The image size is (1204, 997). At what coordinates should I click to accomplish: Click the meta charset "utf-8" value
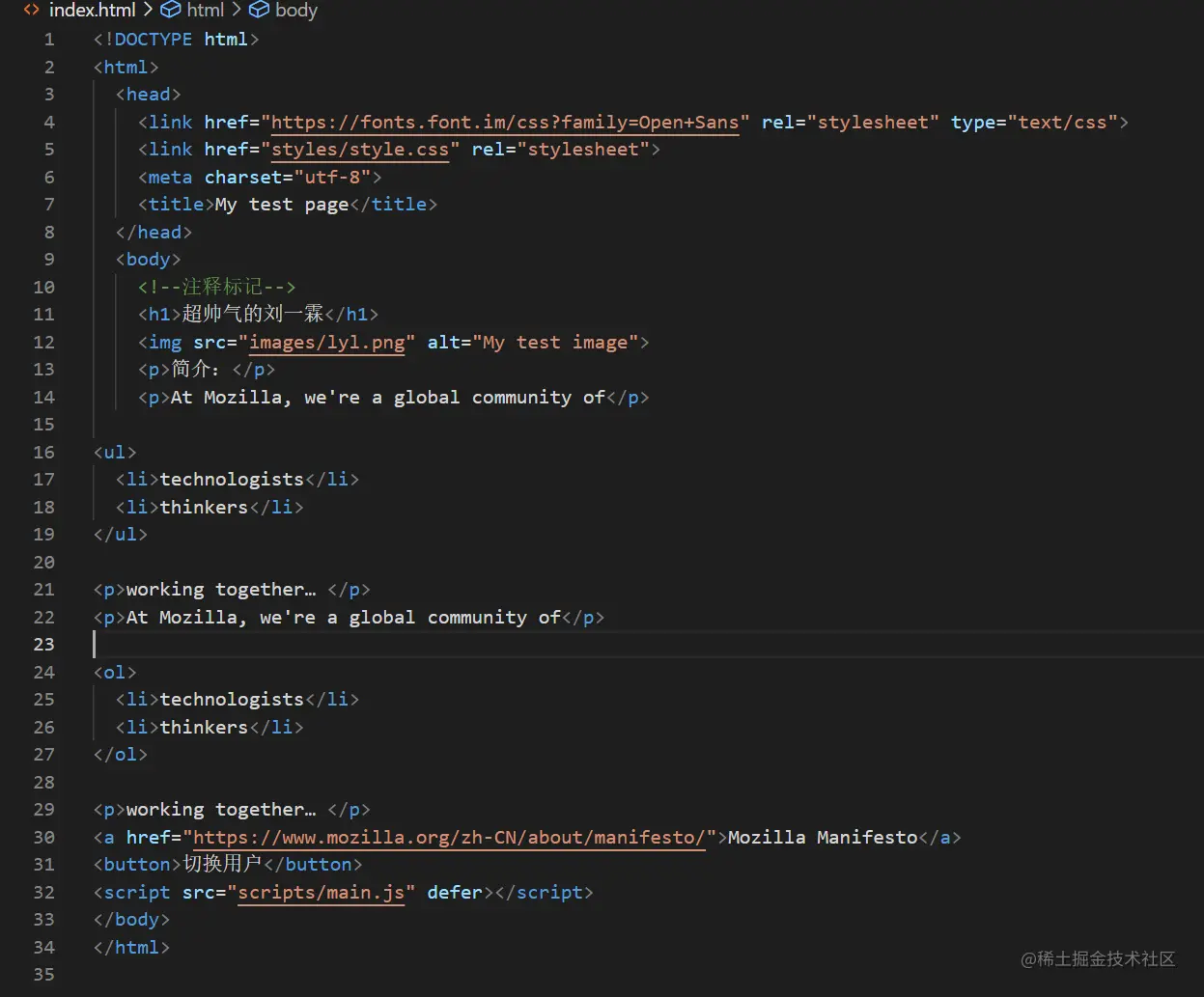pyautogui.click(x=332, y=178)
